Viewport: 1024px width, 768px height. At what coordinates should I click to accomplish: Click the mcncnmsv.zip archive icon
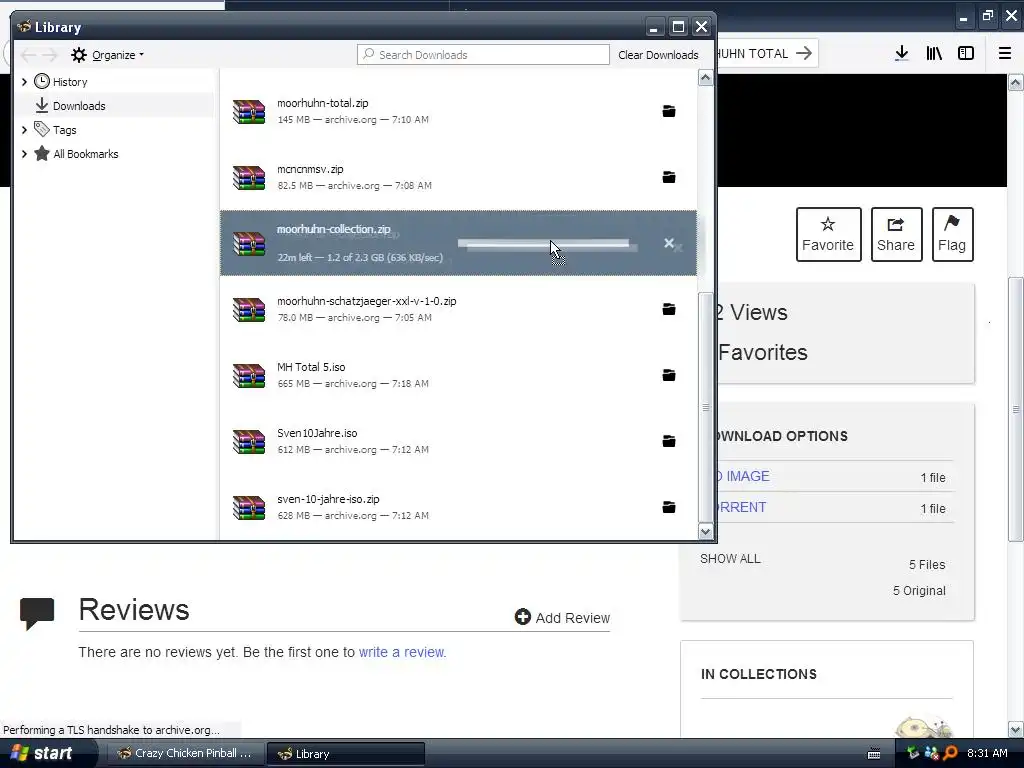pos(249,177)
